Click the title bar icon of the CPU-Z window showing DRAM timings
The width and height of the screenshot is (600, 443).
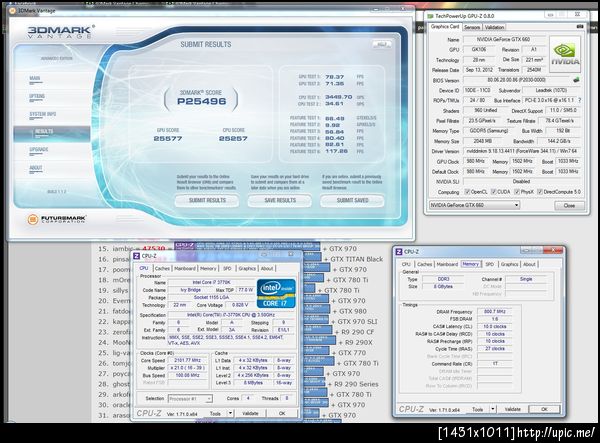point(399,251)
